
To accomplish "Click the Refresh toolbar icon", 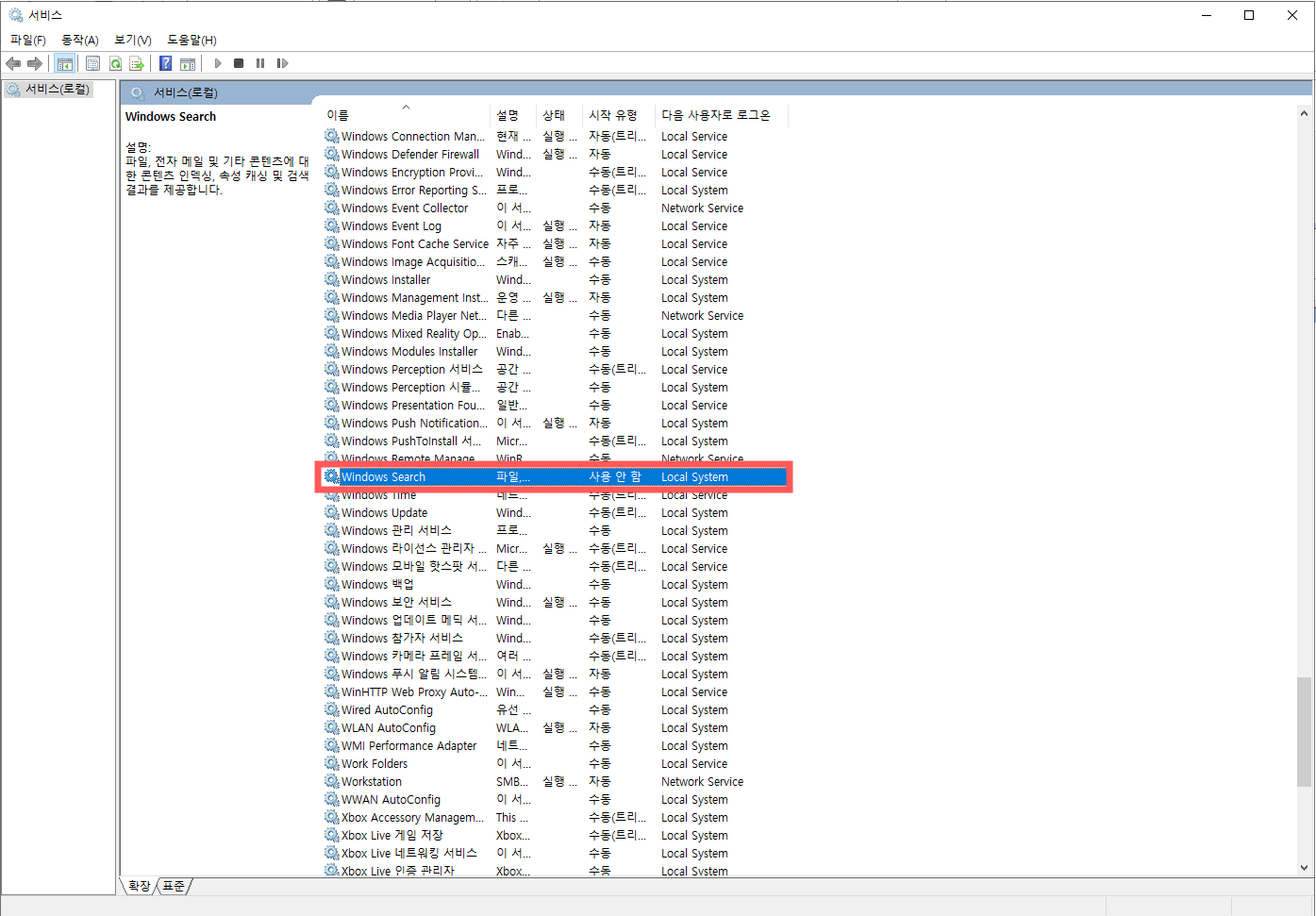I will click(115, 63).
